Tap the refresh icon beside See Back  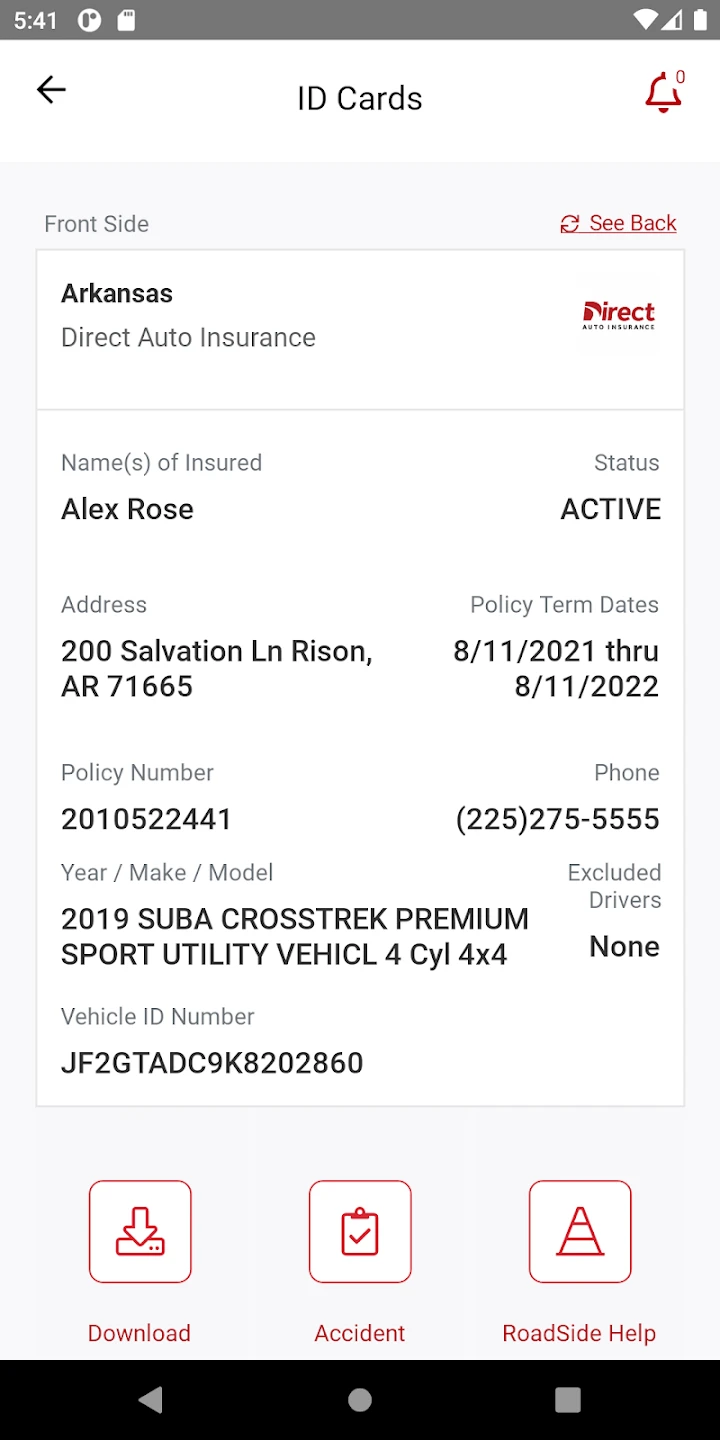click(x=570, y=224)
